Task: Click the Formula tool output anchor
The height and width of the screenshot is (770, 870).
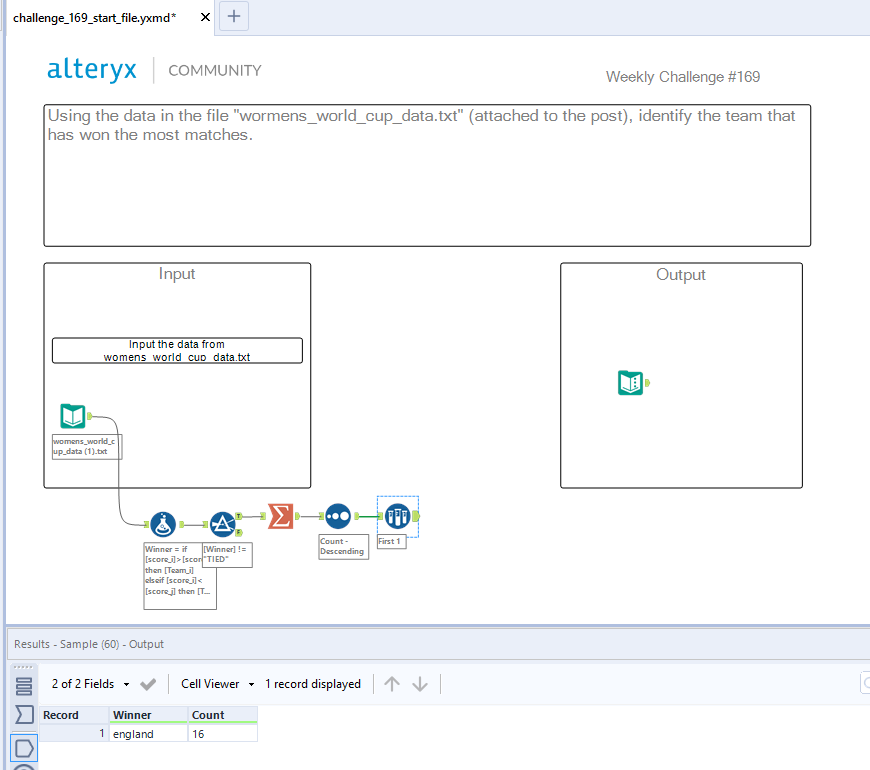Action: coord(181,525)
